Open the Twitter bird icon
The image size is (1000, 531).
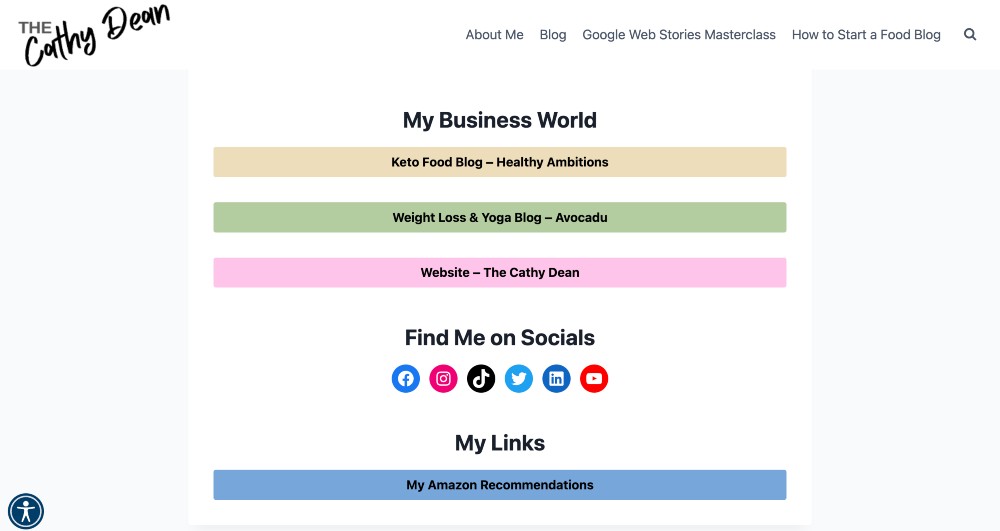tap(519, 379)
